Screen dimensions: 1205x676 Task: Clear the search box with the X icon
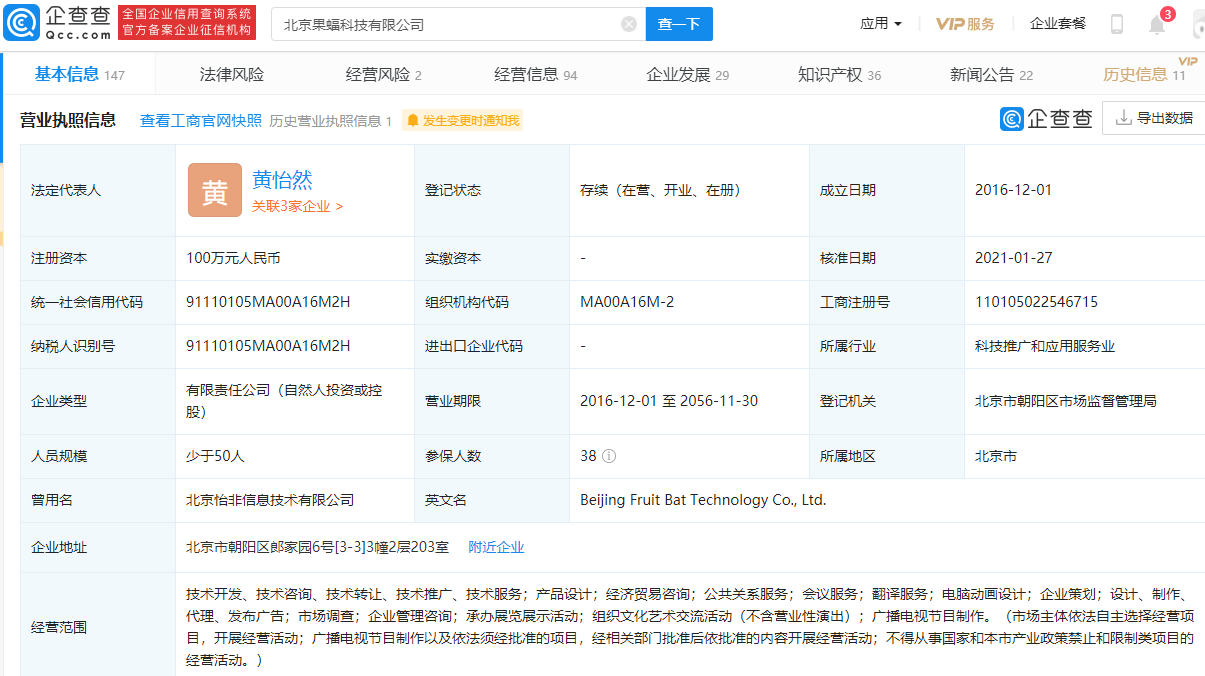[629, 24]
